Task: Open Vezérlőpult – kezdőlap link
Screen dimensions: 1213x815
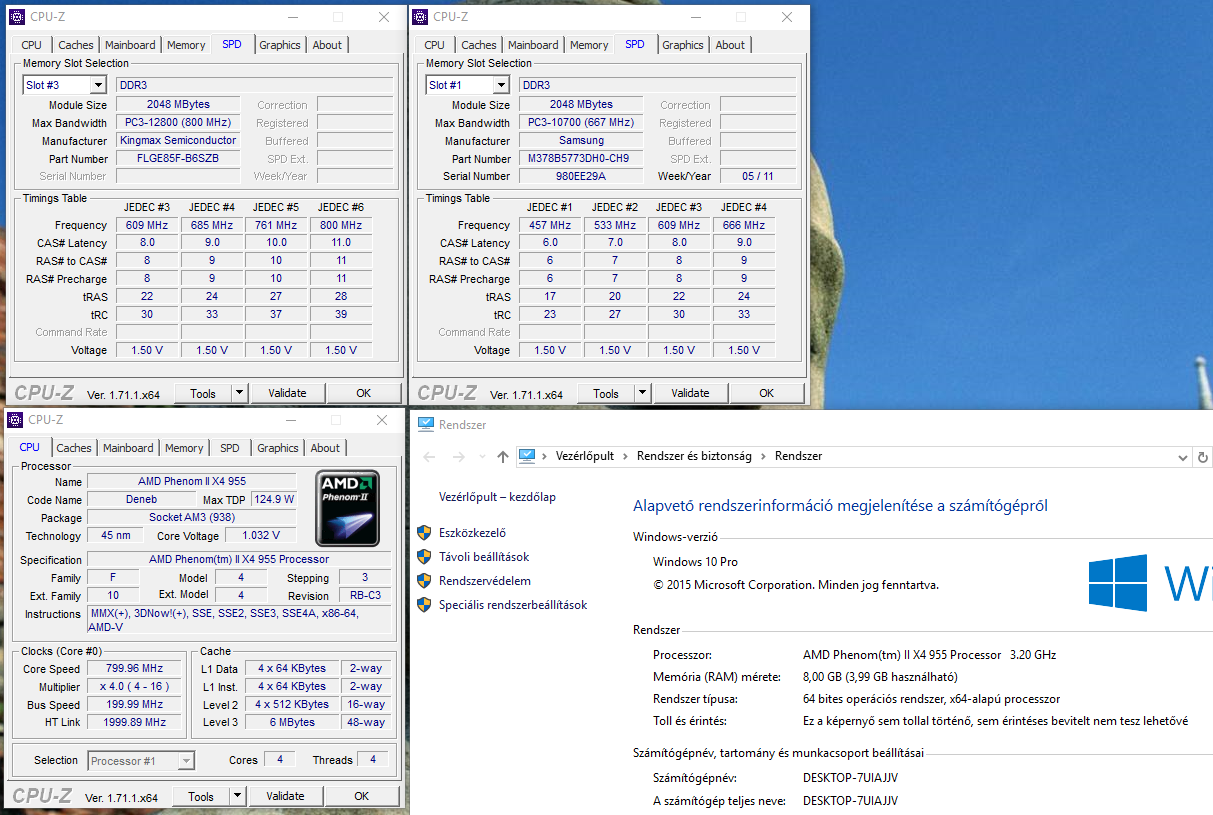Action: 497,497
